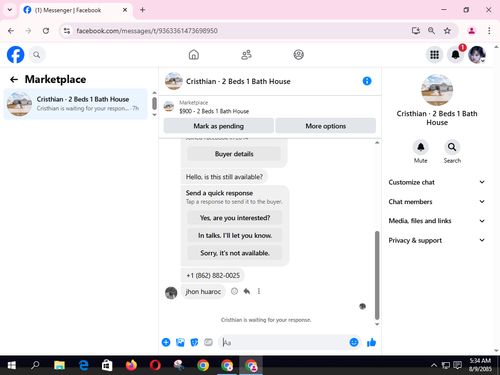This screenshot has height=375, width=500.
Task: Send quick response "Yes, are you interested?"
Action: coord(235,218)
